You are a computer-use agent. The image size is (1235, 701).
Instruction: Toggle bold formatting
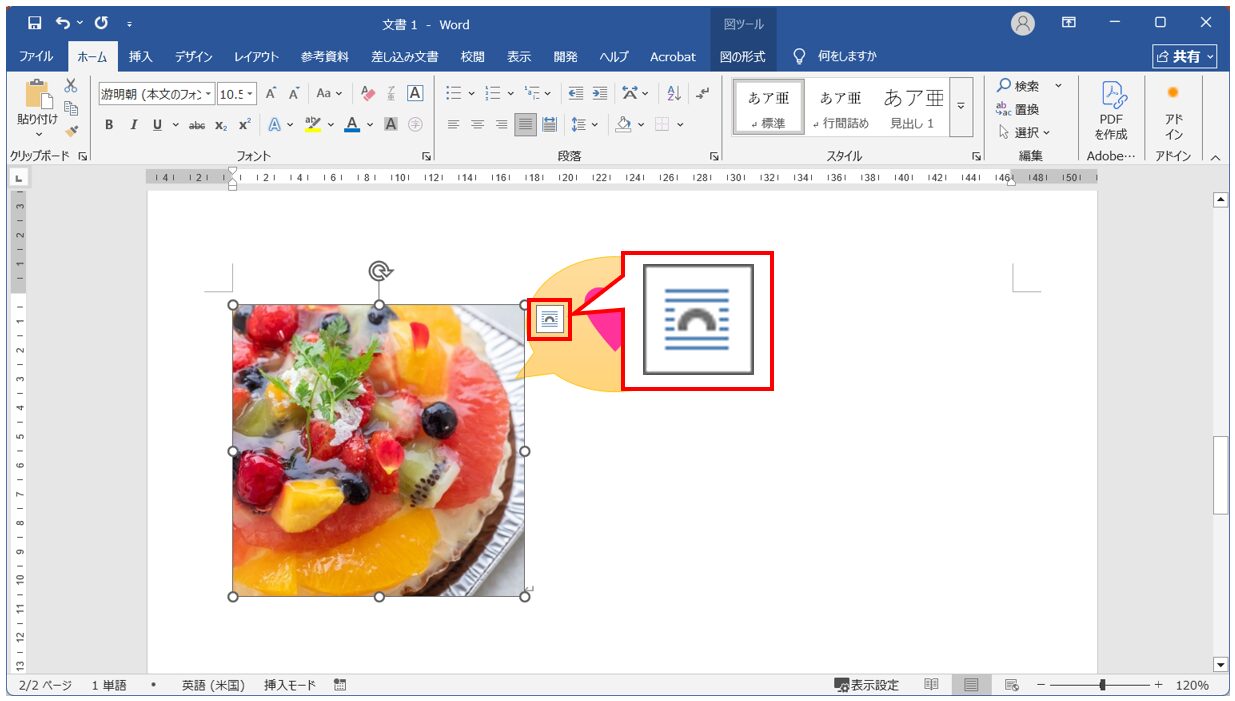pos(109,125)
